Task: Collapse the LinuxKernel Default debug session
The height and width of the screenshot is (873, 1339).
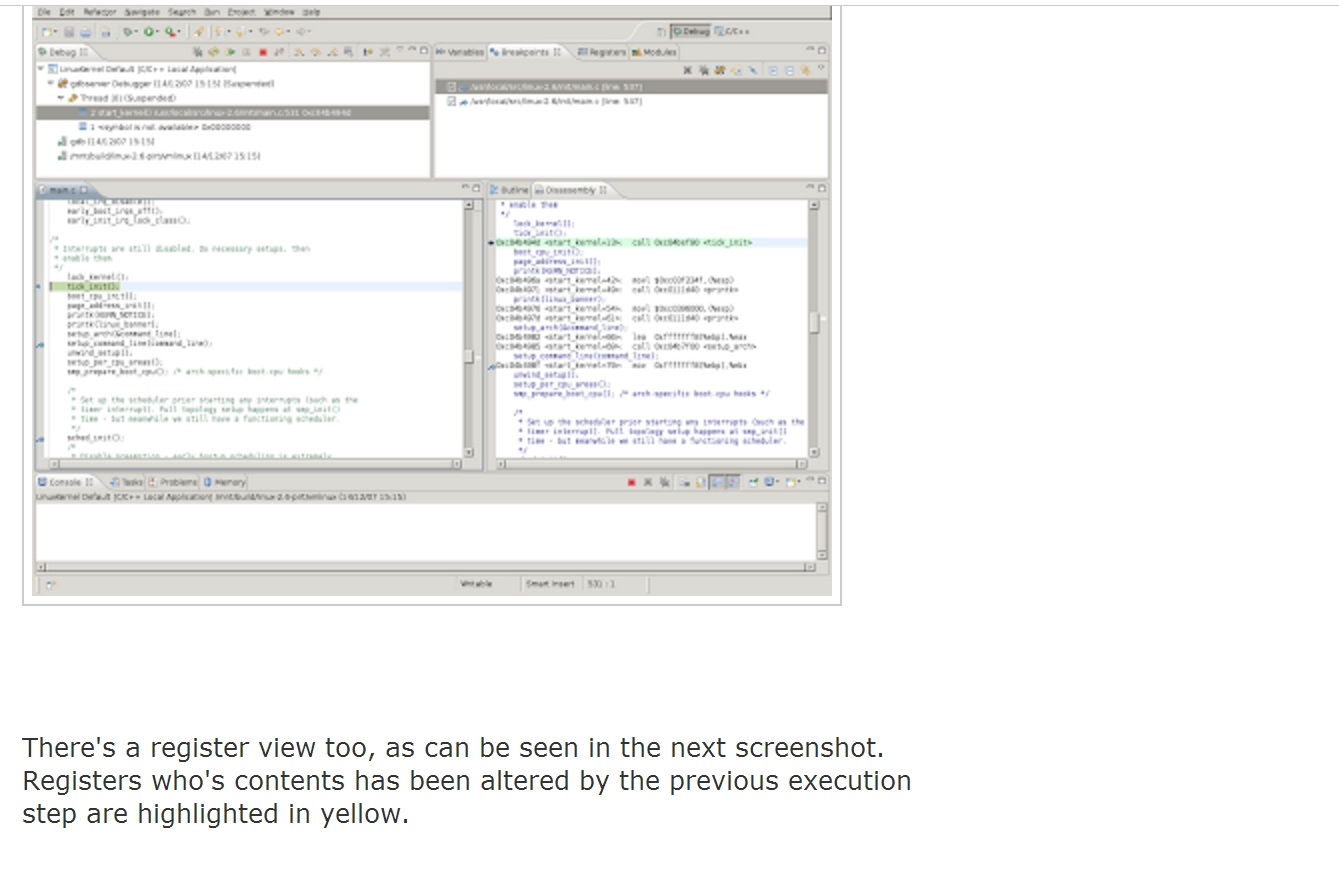Action: click(40, 68)
